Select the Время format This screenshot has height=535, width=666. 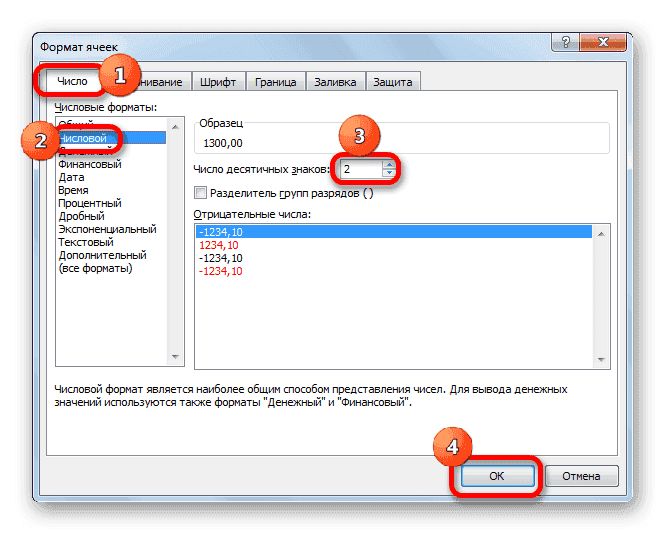click(x=112, y=190)
